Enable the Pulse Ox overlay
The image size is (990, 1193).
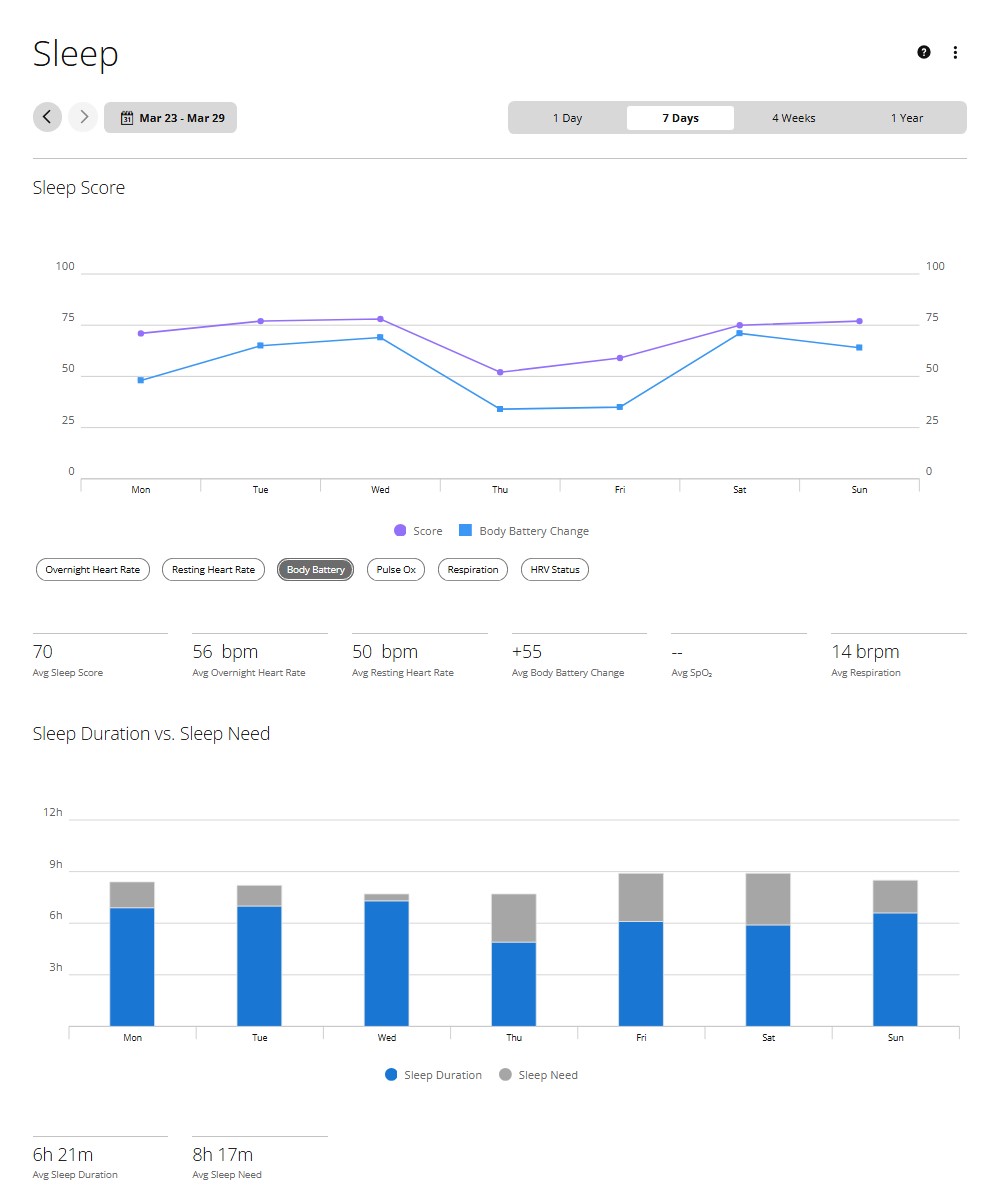(x=396, y=569)
